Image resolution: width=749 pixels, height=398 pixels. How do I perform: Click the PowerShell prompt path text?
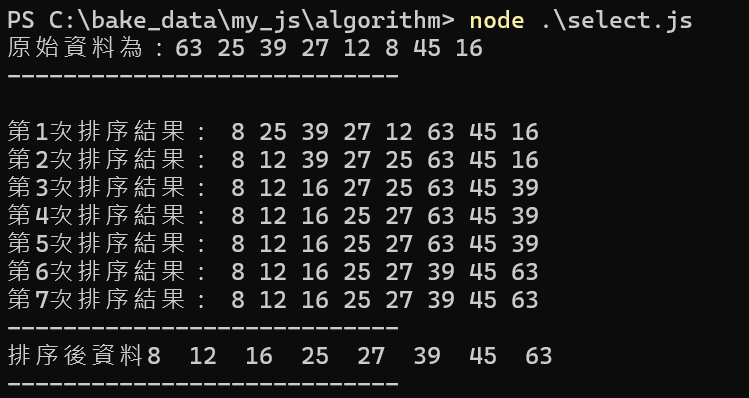231,21
